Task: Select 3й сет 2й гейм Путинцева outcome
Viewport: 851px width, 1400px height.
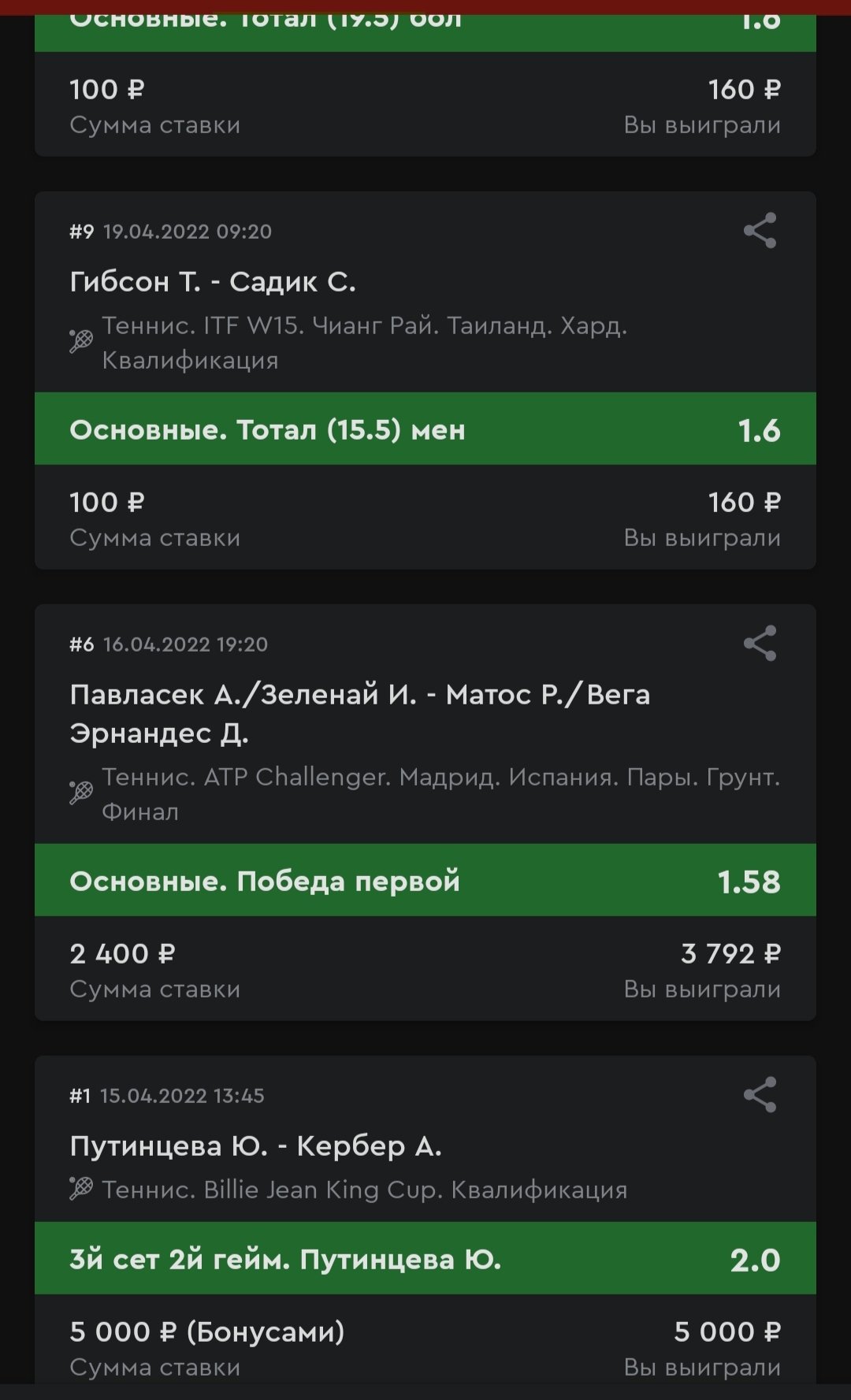Action: point(425,1259)
